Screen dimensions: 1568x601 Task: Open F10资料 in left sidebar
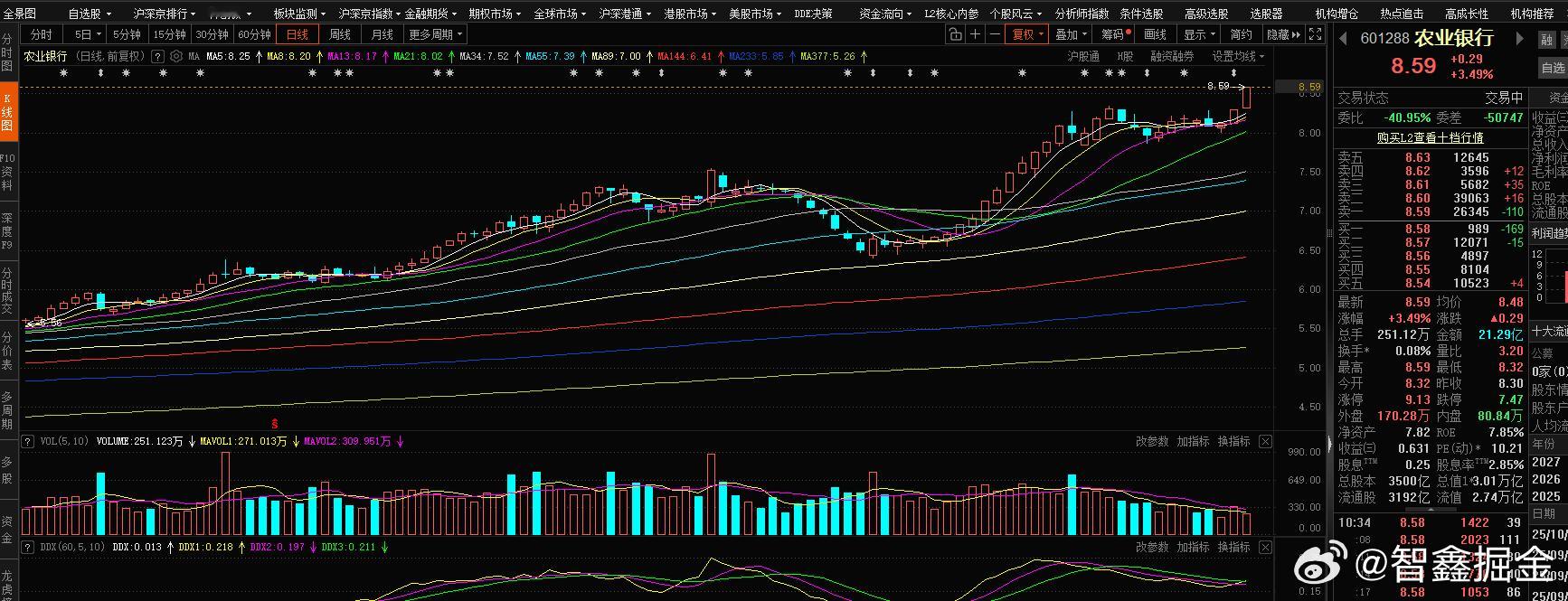(x=7, y=172)
